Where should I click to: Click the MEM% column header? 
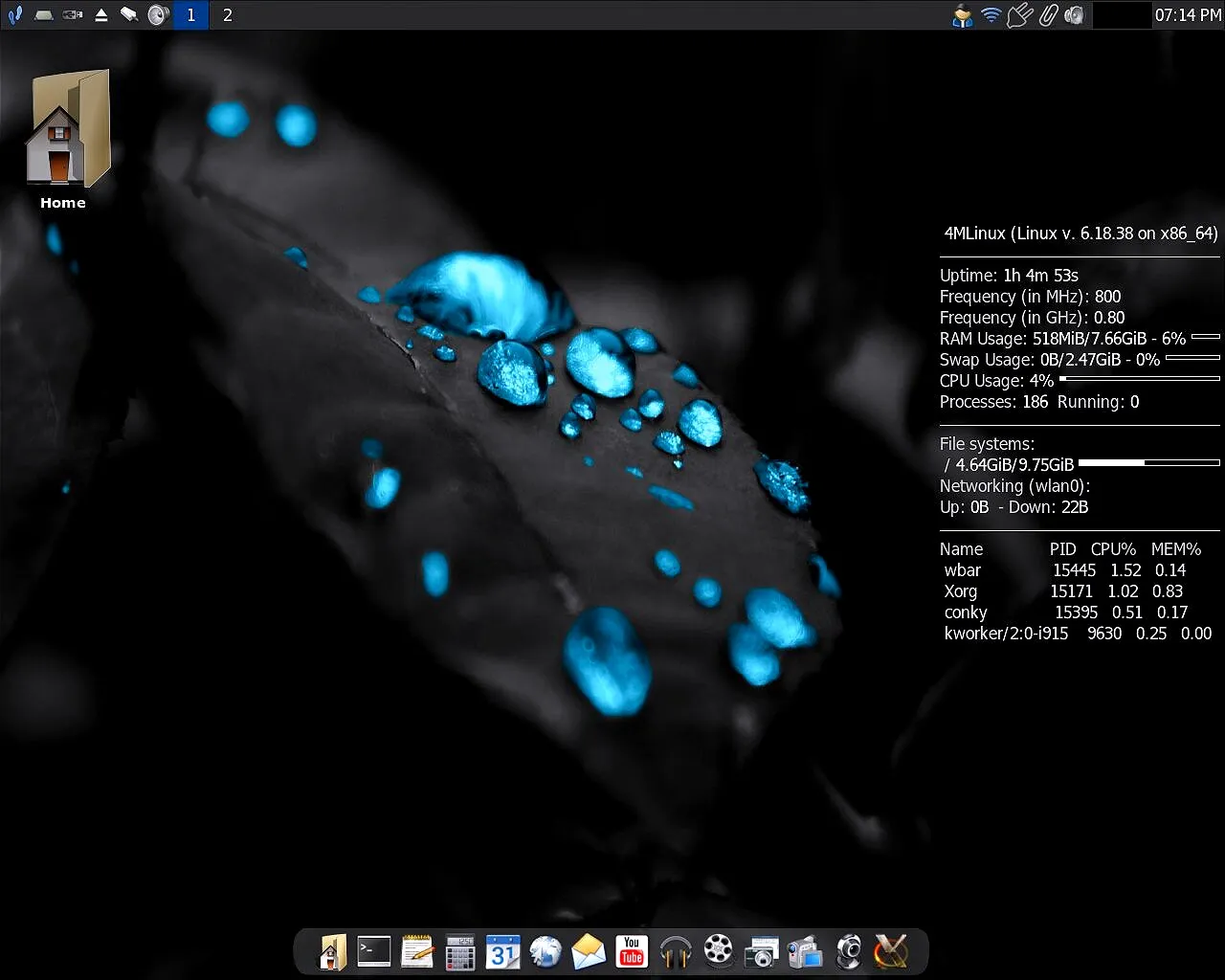click(x=1176, y=549)
